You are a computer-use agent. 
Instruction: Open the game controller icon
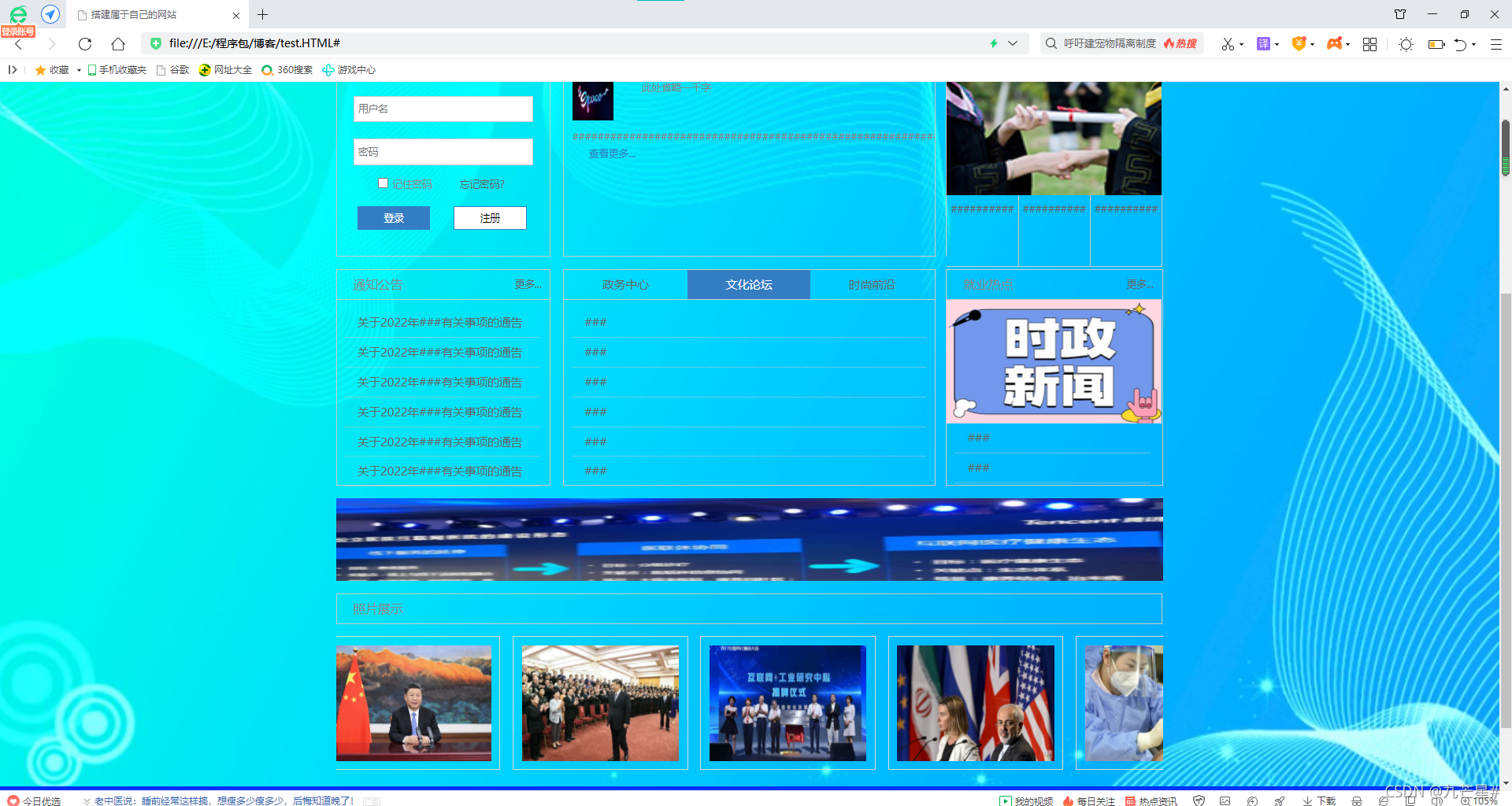click(x=1334, y=44)
